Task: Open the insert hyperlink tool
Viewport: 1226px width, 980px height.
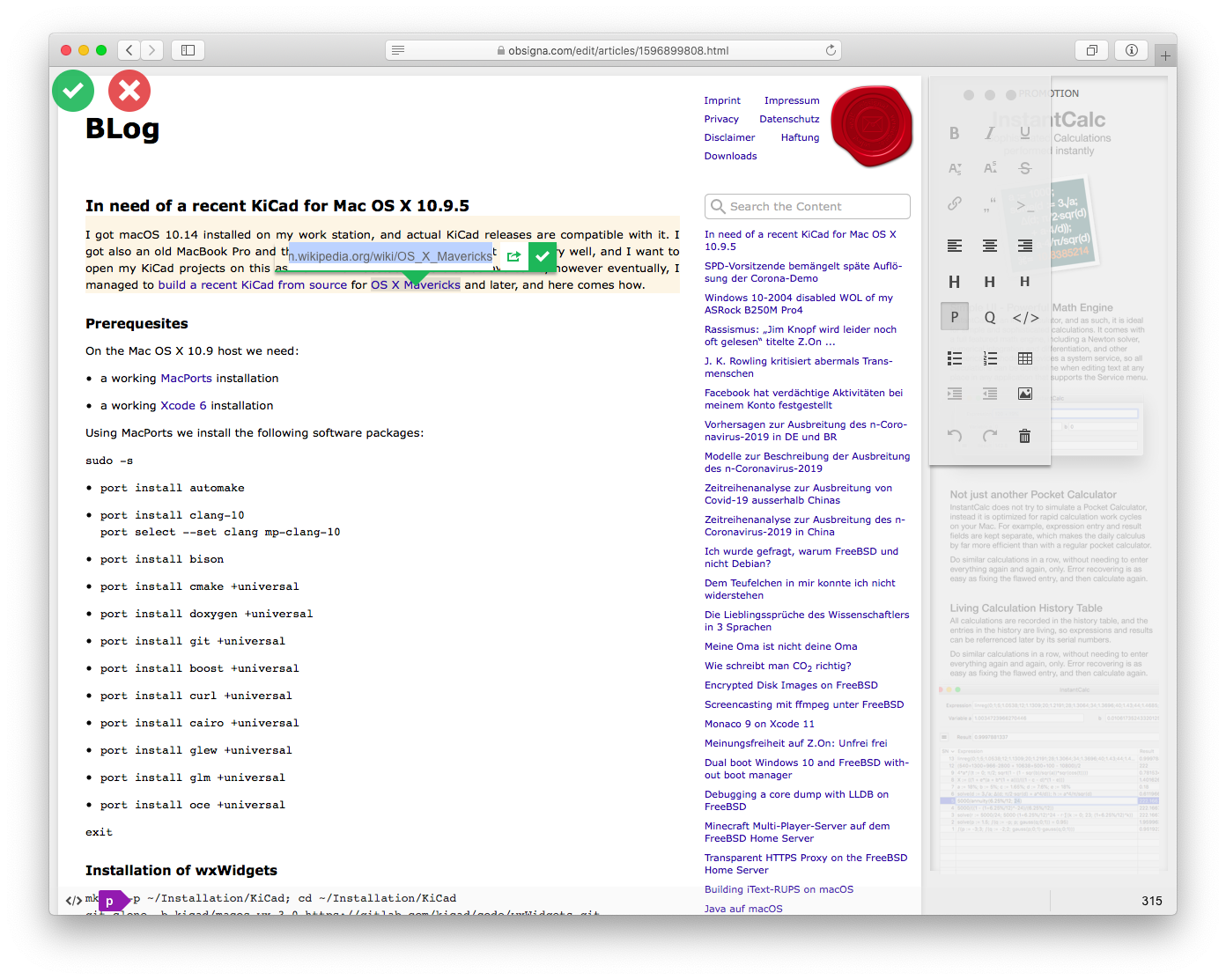Action: coord(955,203)
